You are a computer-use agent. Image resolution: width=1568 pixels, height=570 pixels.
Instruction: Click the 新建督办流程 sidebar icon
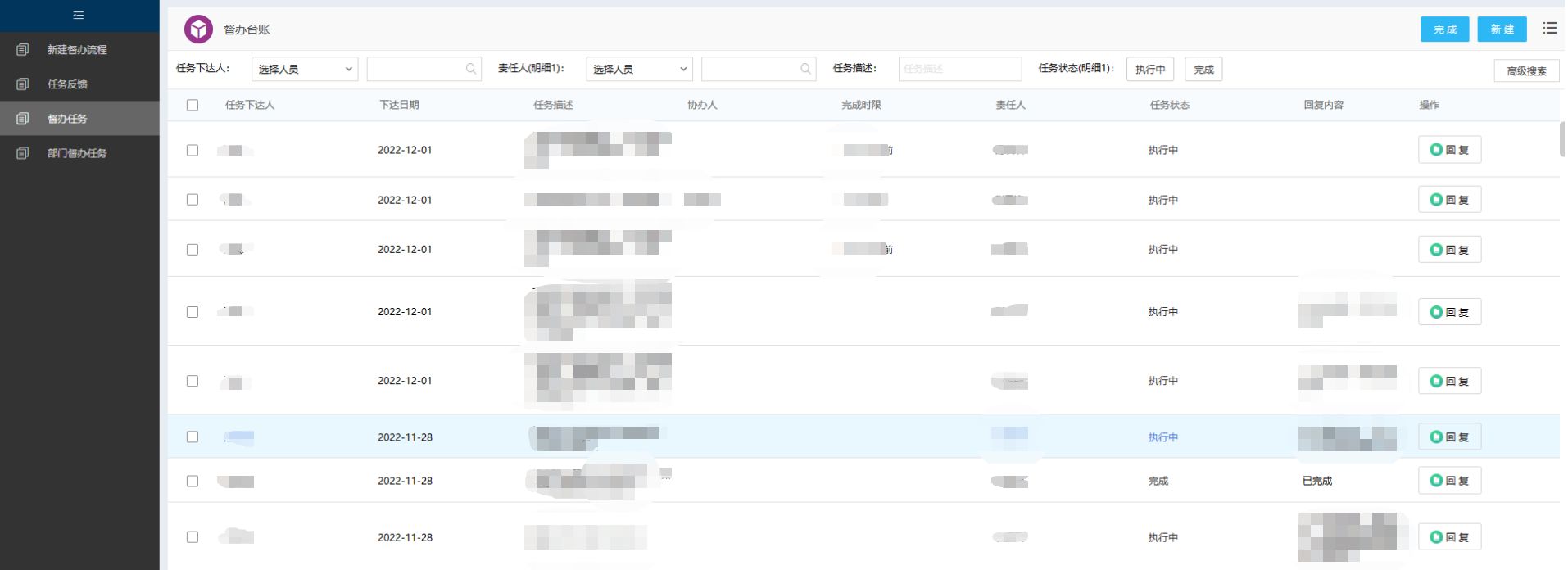coord(23,50)
